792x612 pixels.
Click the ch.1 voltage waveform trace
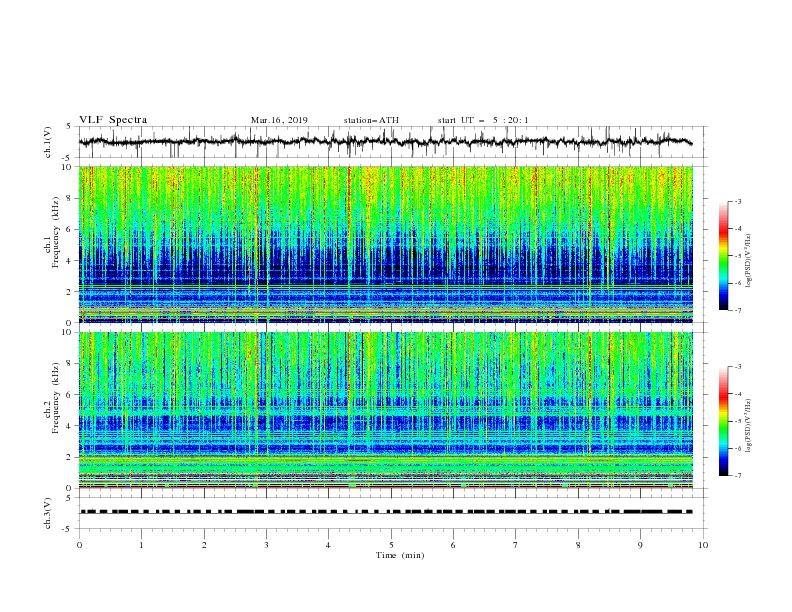click(385, 142)
